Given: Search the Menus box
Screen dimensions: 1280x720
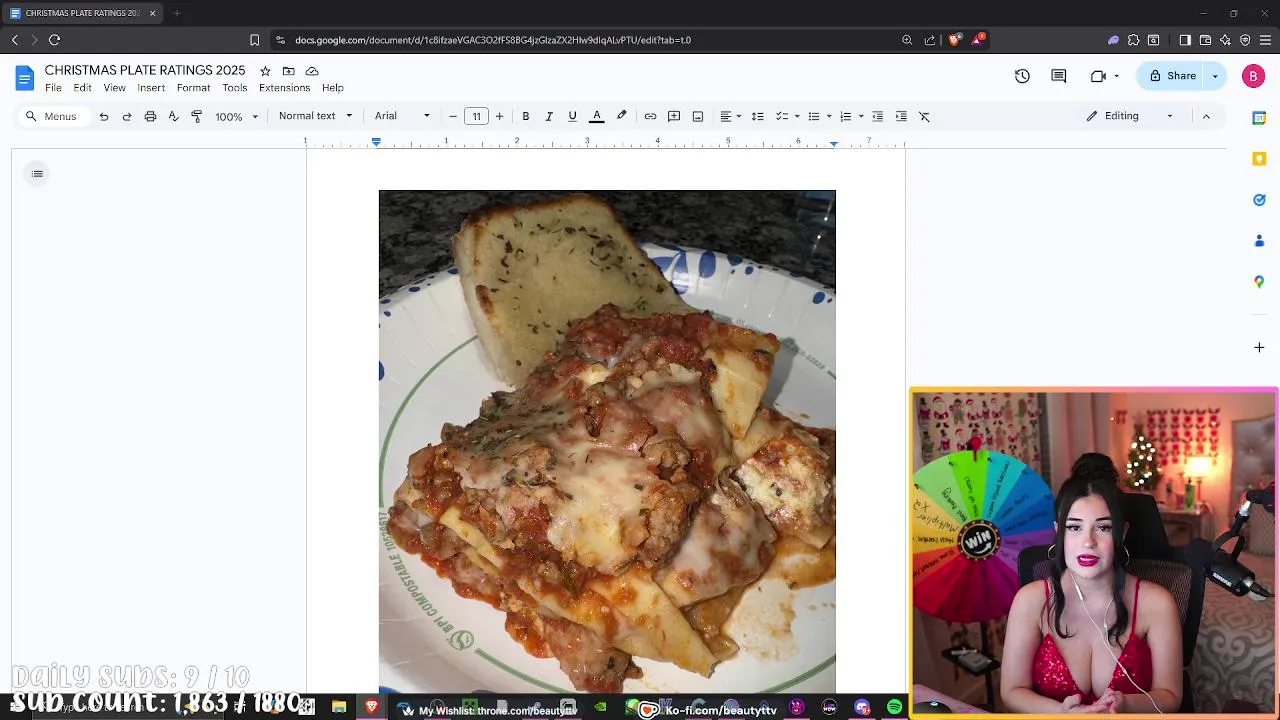Looking at the screenshot, I should click(52, 116).
